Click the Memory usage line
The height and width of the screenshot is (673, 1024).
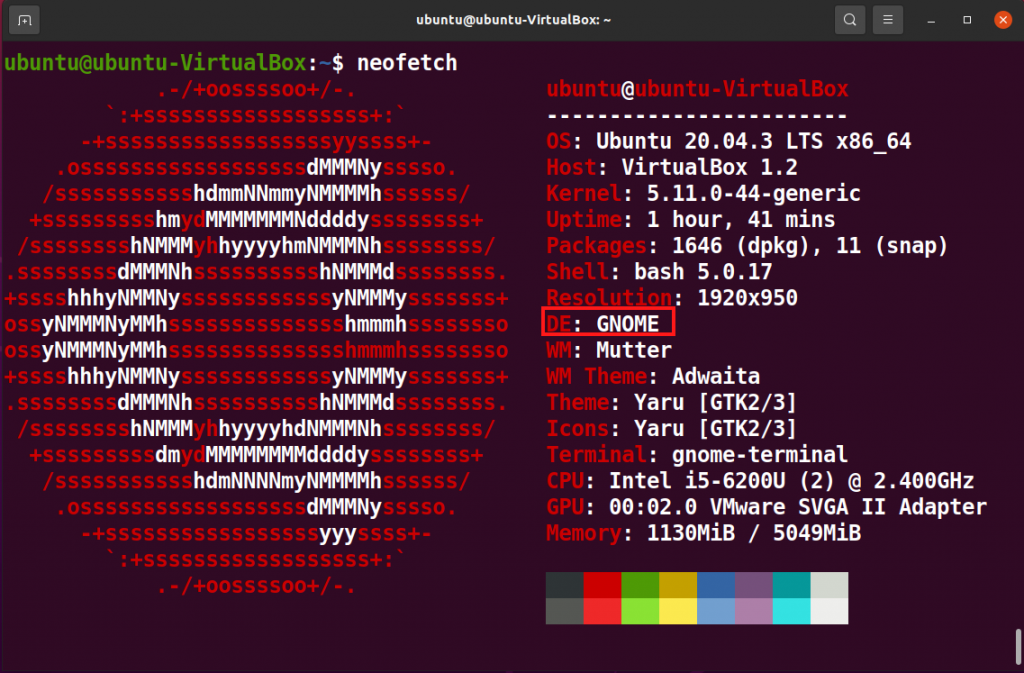pyautogui.click(x=700, y=533)
